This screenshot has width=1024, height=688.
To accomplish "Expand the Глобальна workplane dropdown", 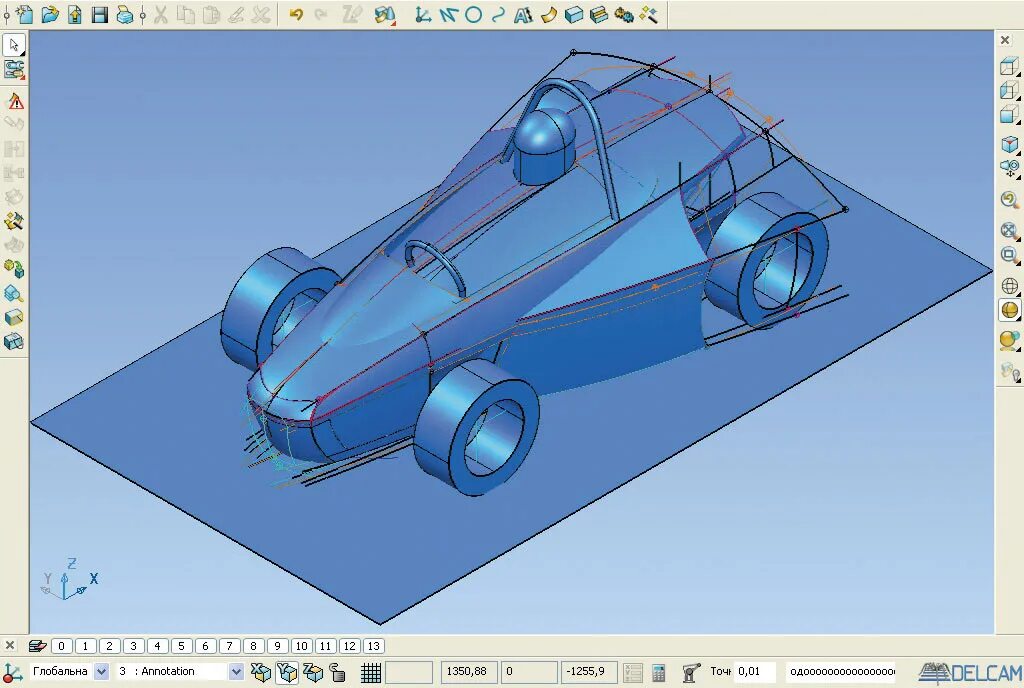I will (x=101, y=671).
